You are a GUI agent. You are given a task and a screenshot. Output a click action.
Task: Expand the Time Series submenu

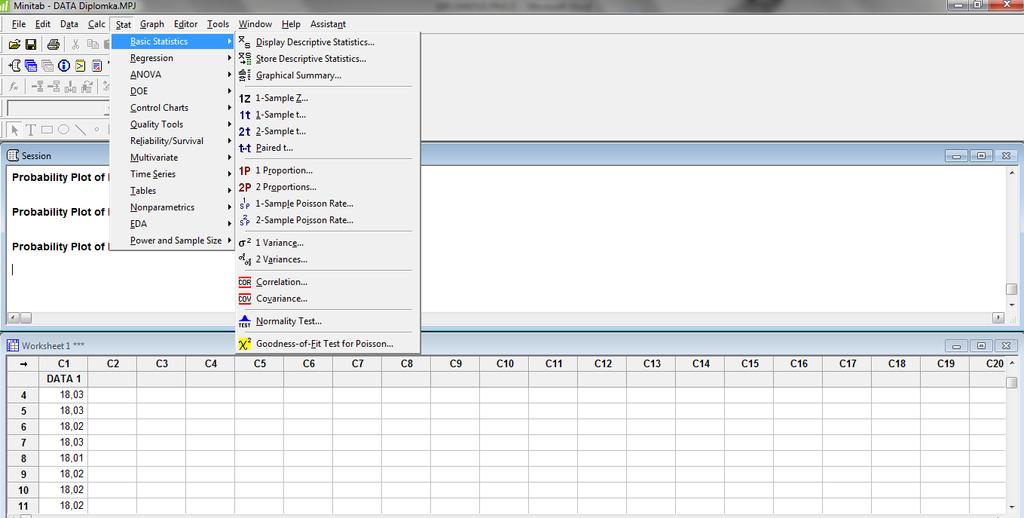172,174
